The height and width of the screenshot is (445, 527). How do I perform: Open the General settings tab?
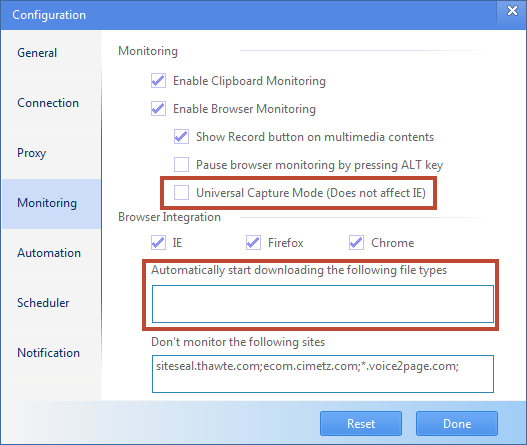point(37,53)
